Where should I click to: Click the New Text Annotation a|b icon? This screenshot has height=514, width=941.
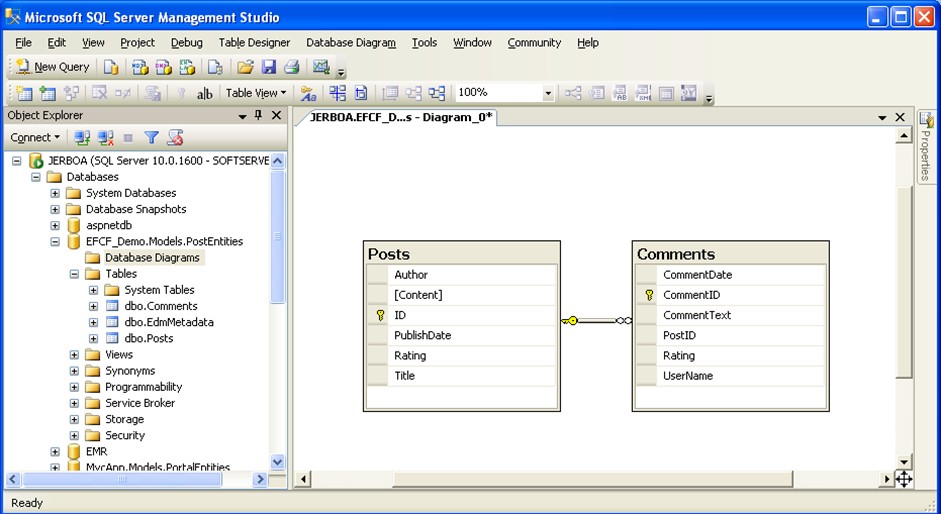[x=205, y=94]
